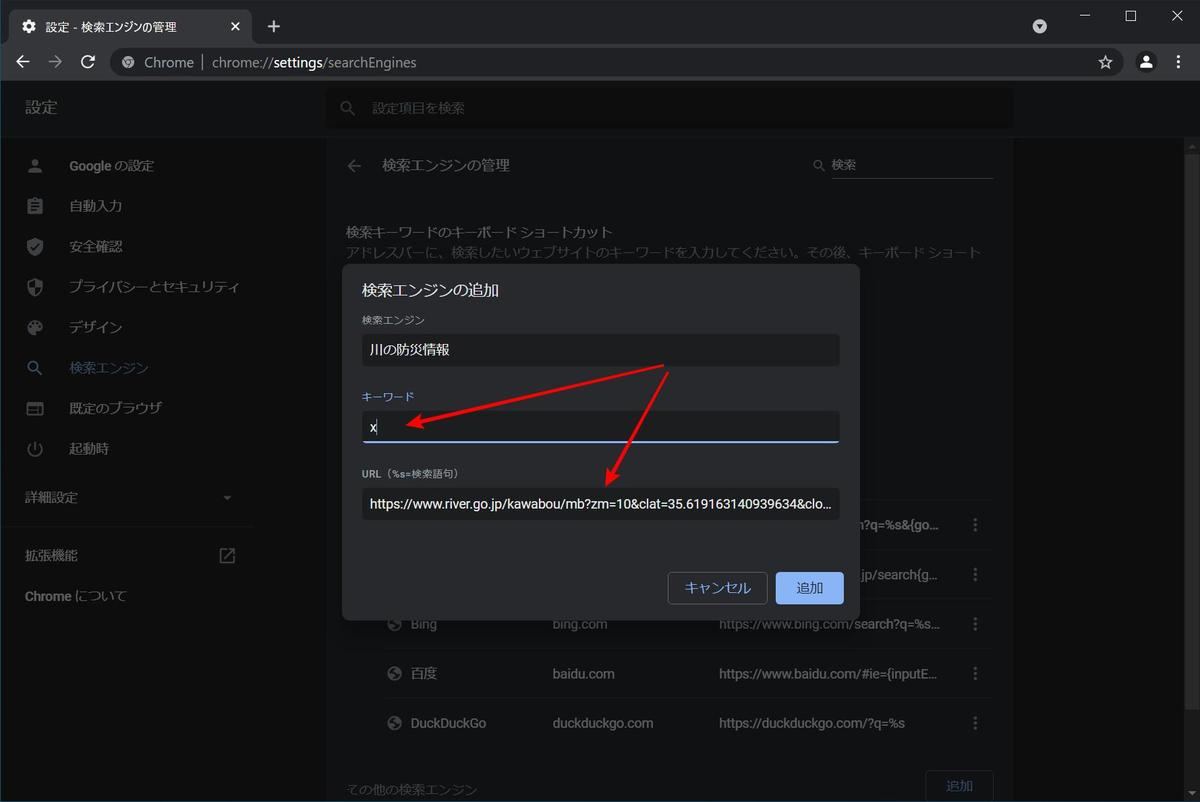Go back from 検索エンジンの管理
The width and height of the screenshot is (1200, 802).
coord(354,166)
